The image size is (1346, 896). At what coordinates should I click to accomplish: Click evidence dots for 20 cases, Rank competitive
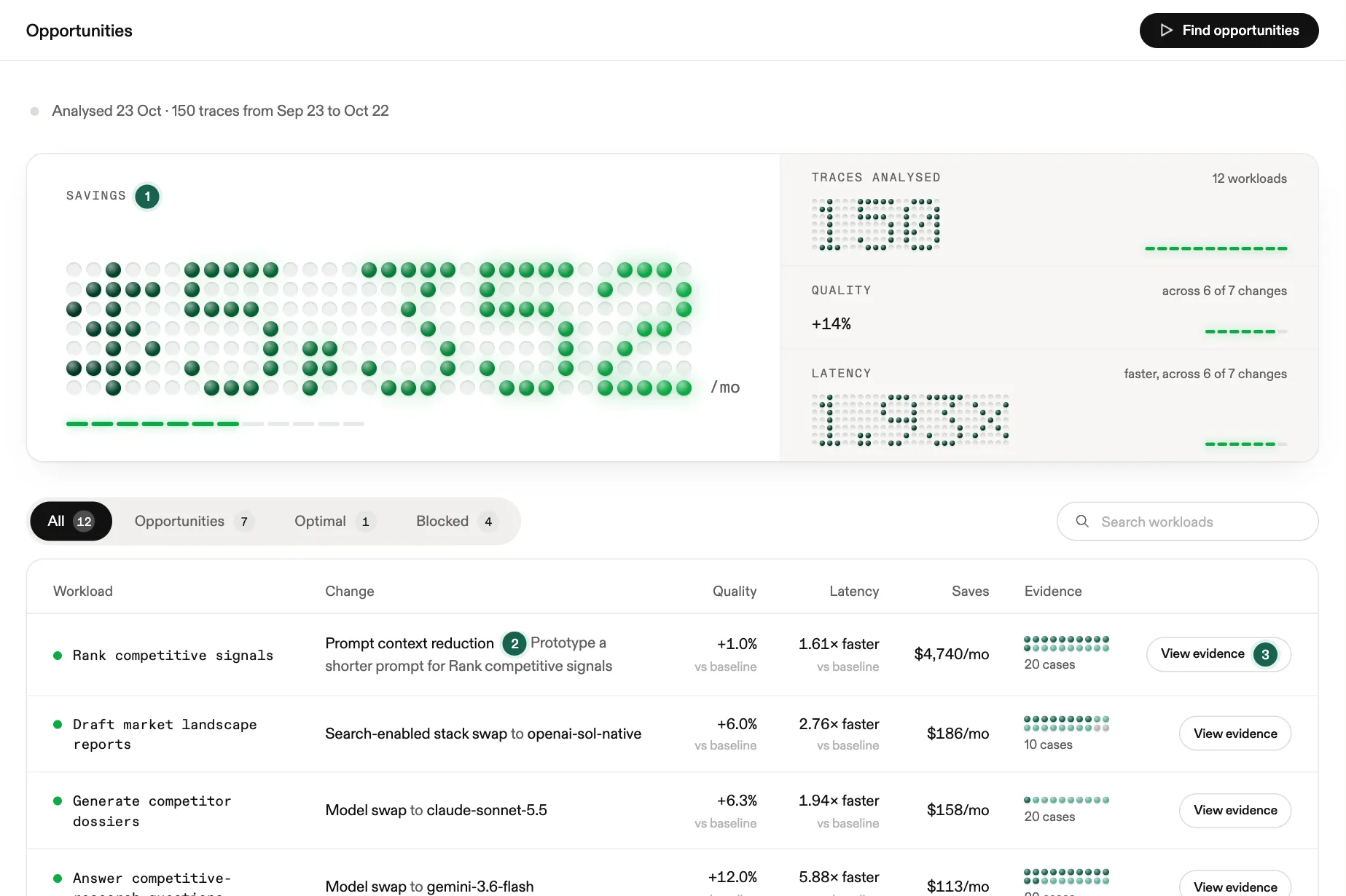point(1066,643)
